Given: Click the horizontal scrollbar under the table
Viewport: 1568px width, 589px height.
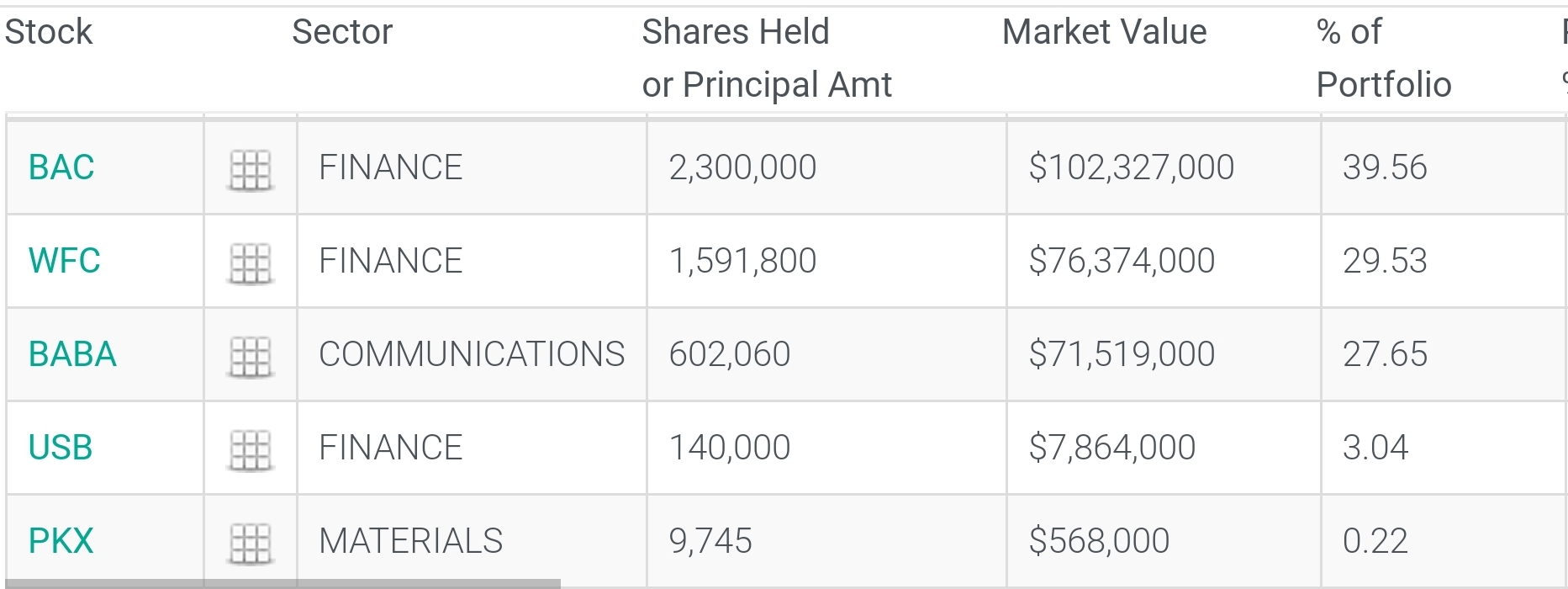Looking at the screenshot, I should (282, 583).
